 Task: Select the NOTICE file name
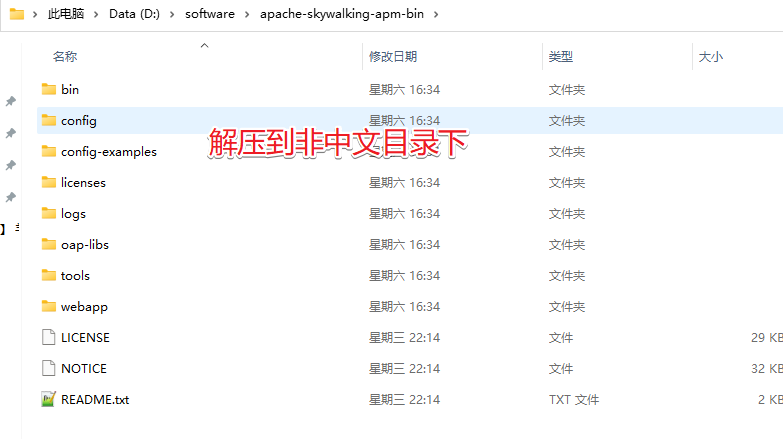(x=84, y=368)
